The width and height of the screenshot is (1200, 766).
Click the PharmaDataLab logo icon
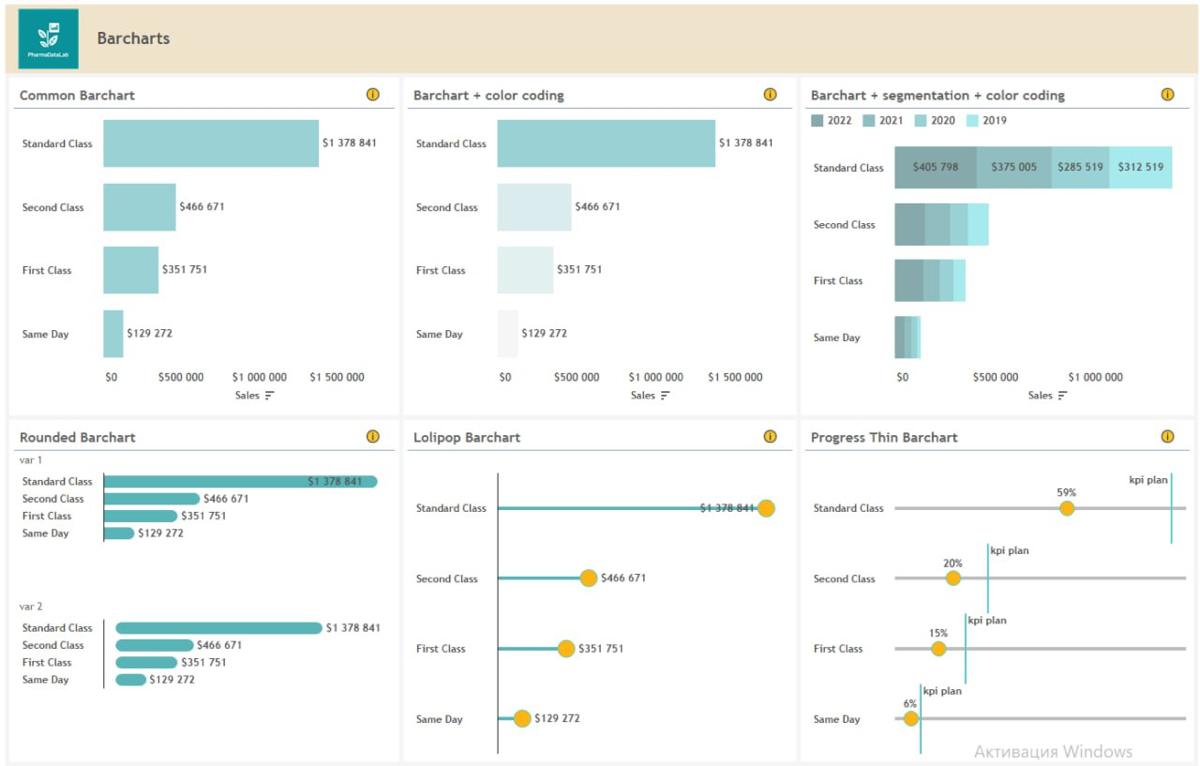click(48, 38)
